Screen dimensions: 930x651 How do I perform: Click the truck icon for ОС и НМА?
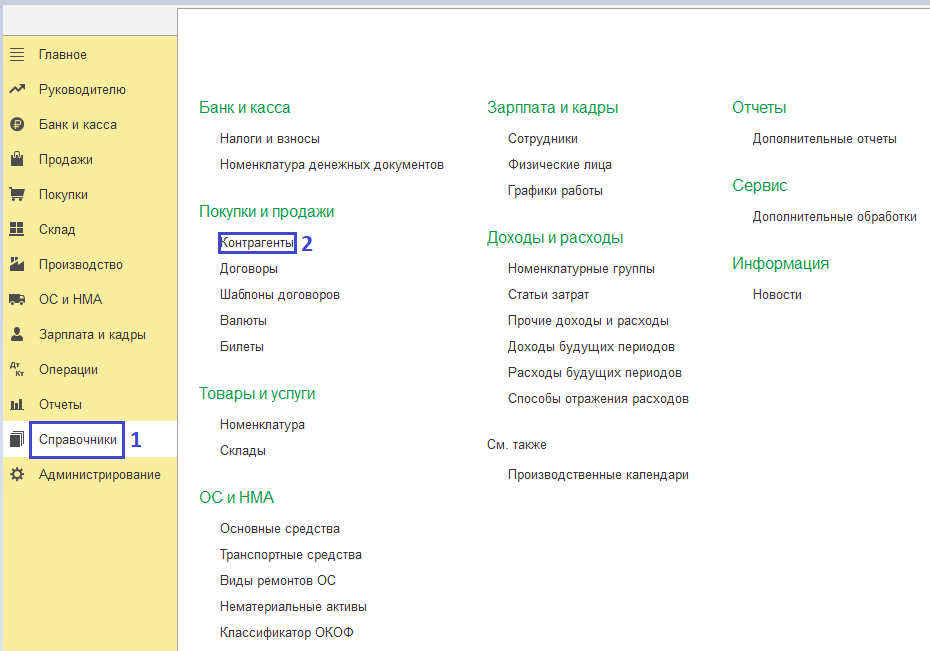(x=17, y=300)
